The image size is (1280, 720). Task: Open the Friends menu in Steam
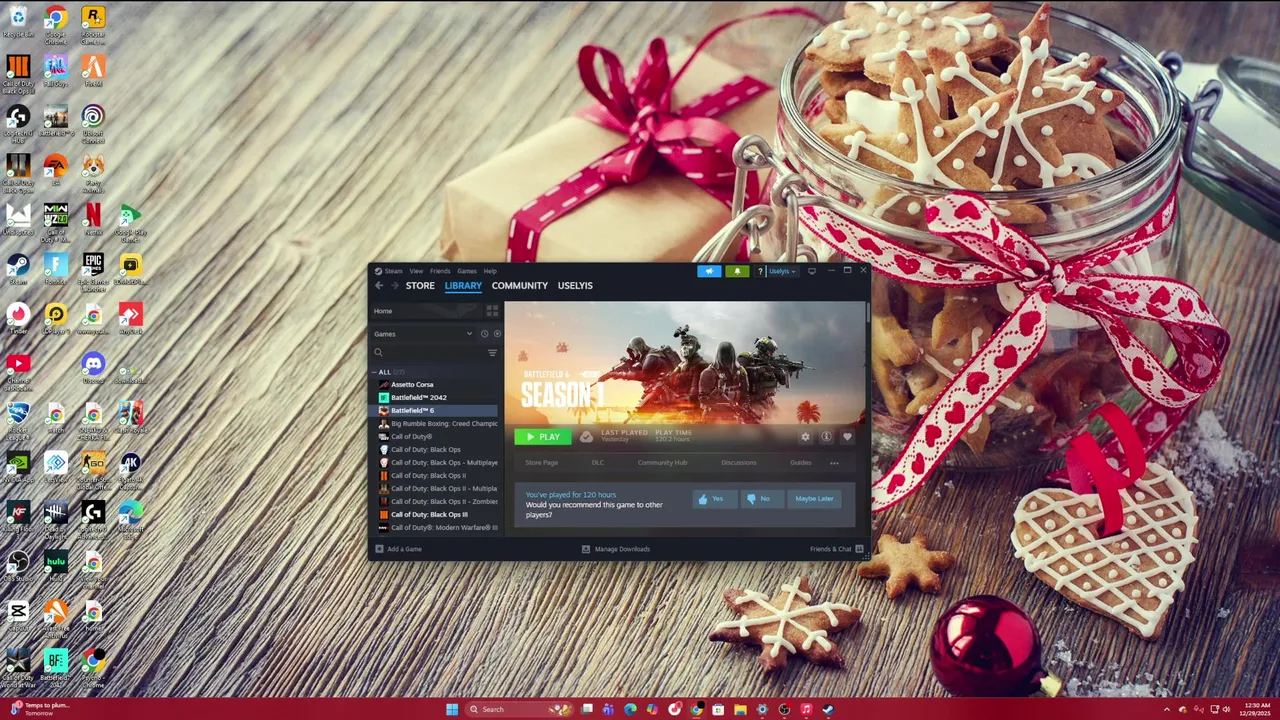click(x=440, y=271)
